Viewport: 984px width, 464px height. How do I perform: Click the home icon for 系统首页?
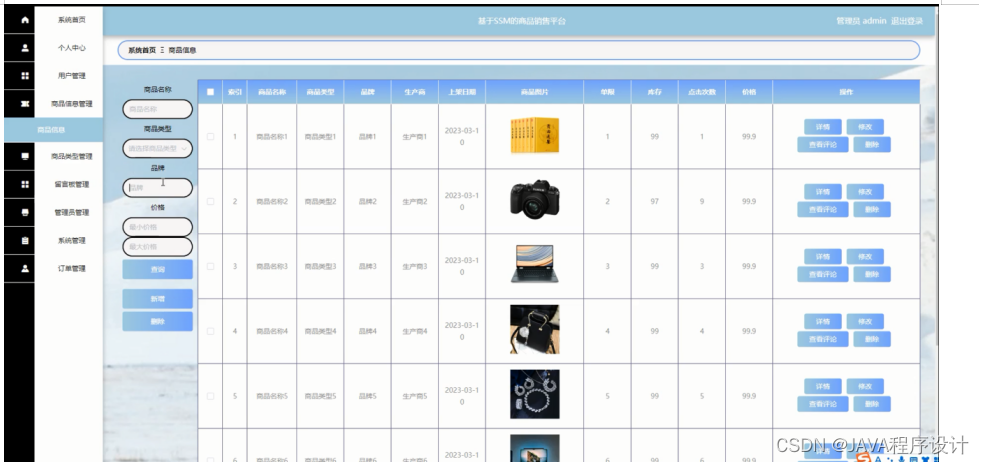click(24, 20)
